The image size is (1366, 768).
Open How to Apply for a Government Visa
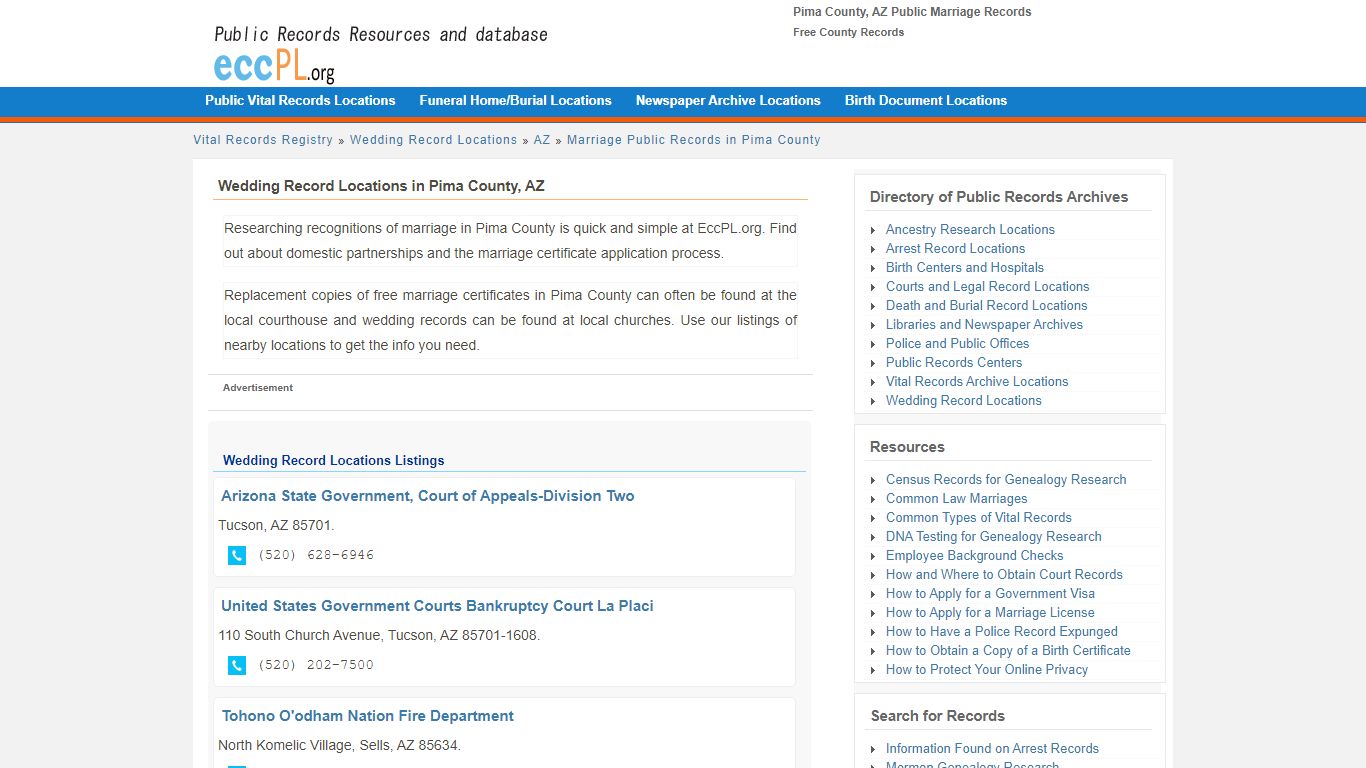(990, 593)
